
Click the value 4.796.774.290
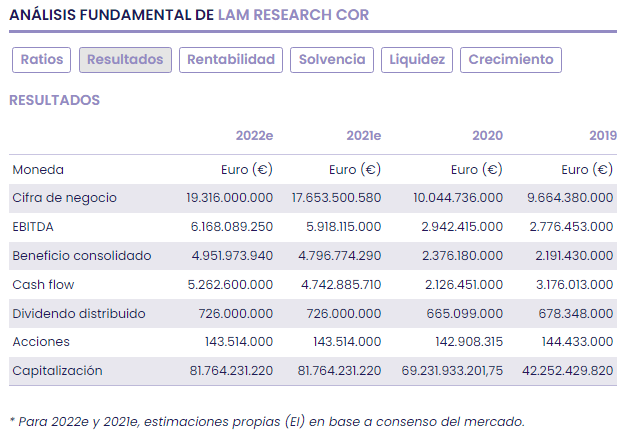340,256
